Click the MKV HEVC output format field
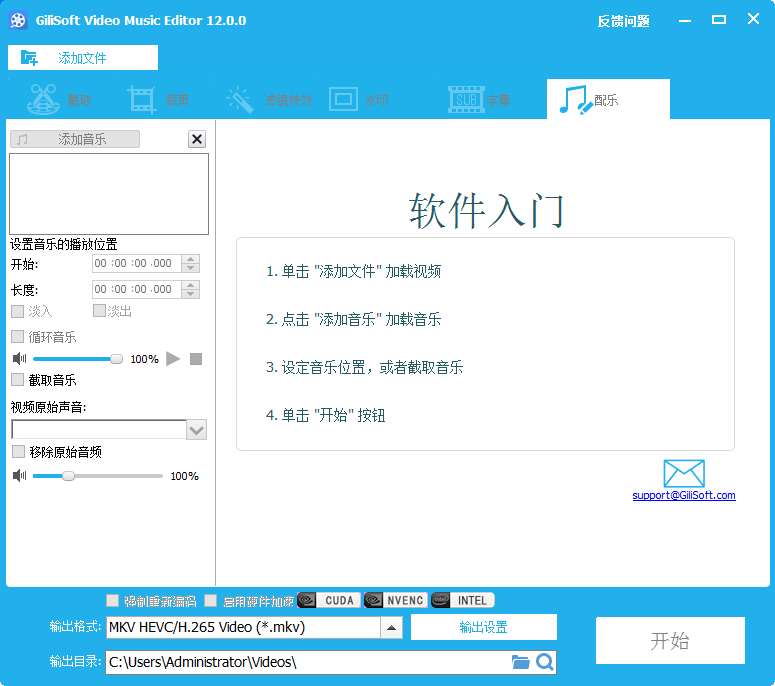This screenshot has height=686, width=775. 243,628
